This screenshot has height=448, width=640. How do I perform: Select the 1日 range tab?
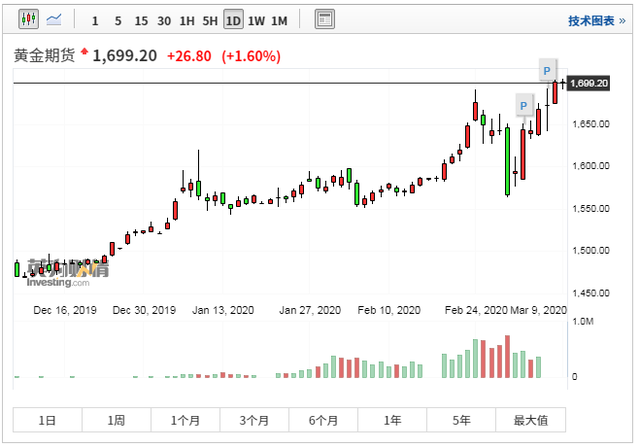tap(47, 420)
